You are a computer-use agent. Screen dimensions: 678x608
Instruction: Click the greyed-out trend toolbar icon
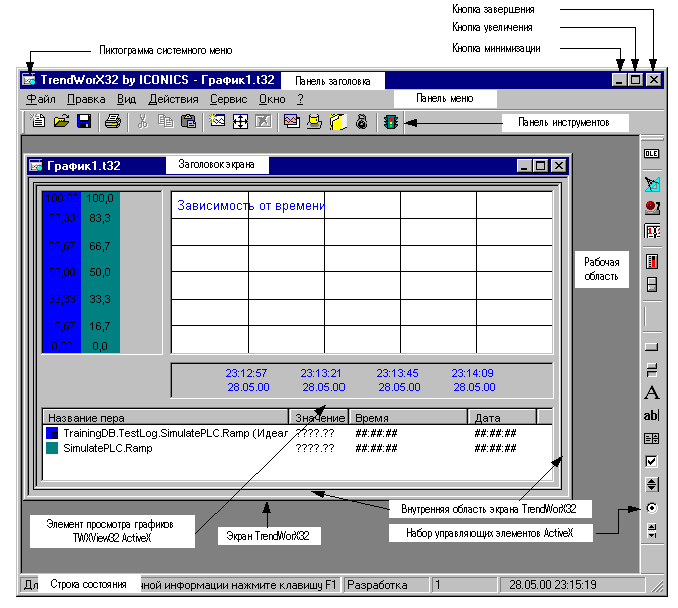[263, 122]
